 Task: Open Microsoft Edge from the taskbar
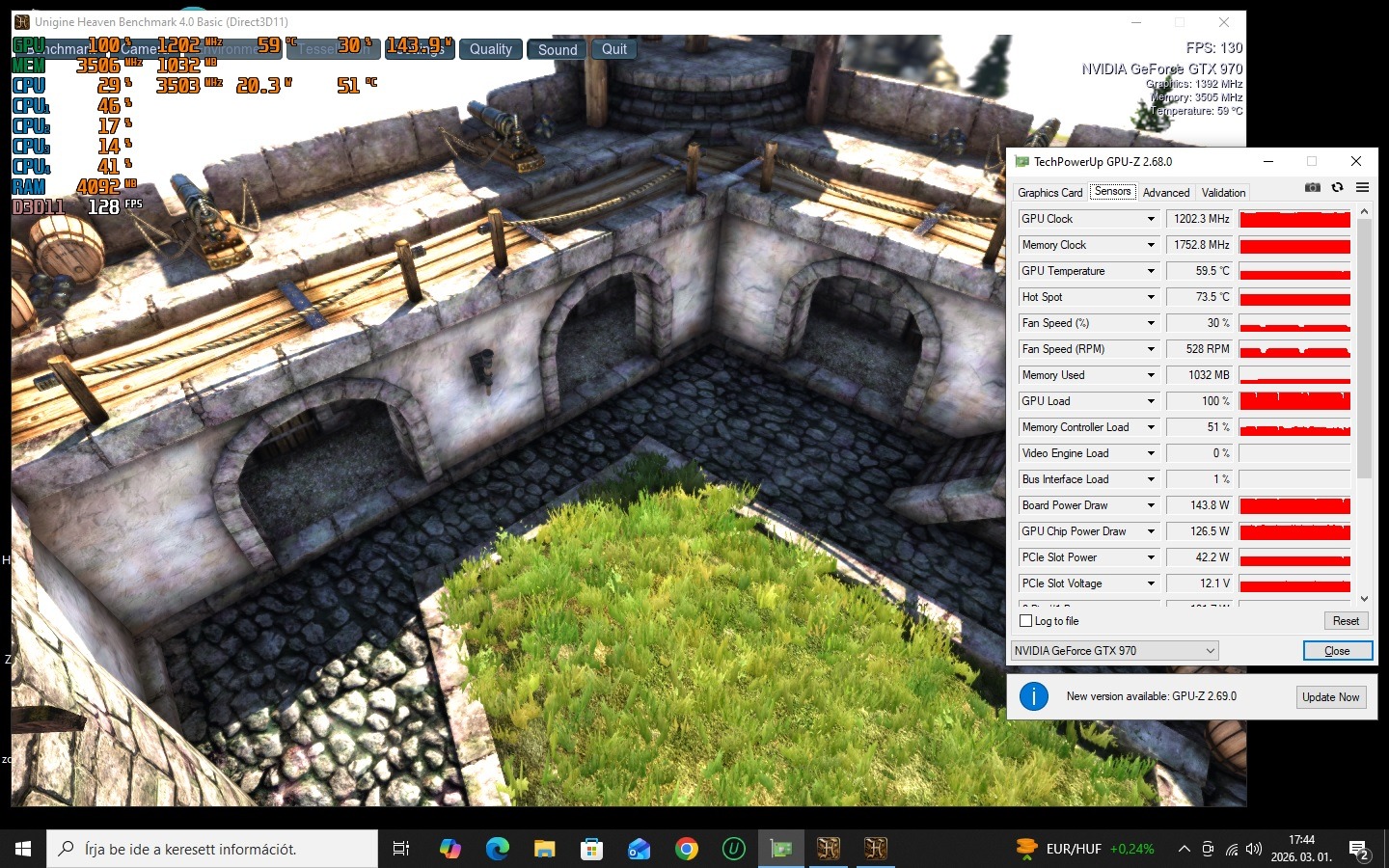497,849
